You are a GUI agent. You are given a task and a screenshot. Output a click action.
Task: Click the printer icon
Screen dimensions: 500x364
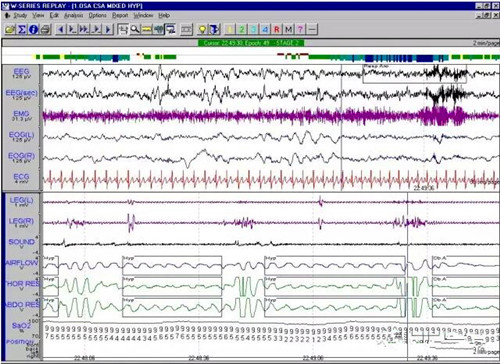pyautogui.click(x=45, y=29)
